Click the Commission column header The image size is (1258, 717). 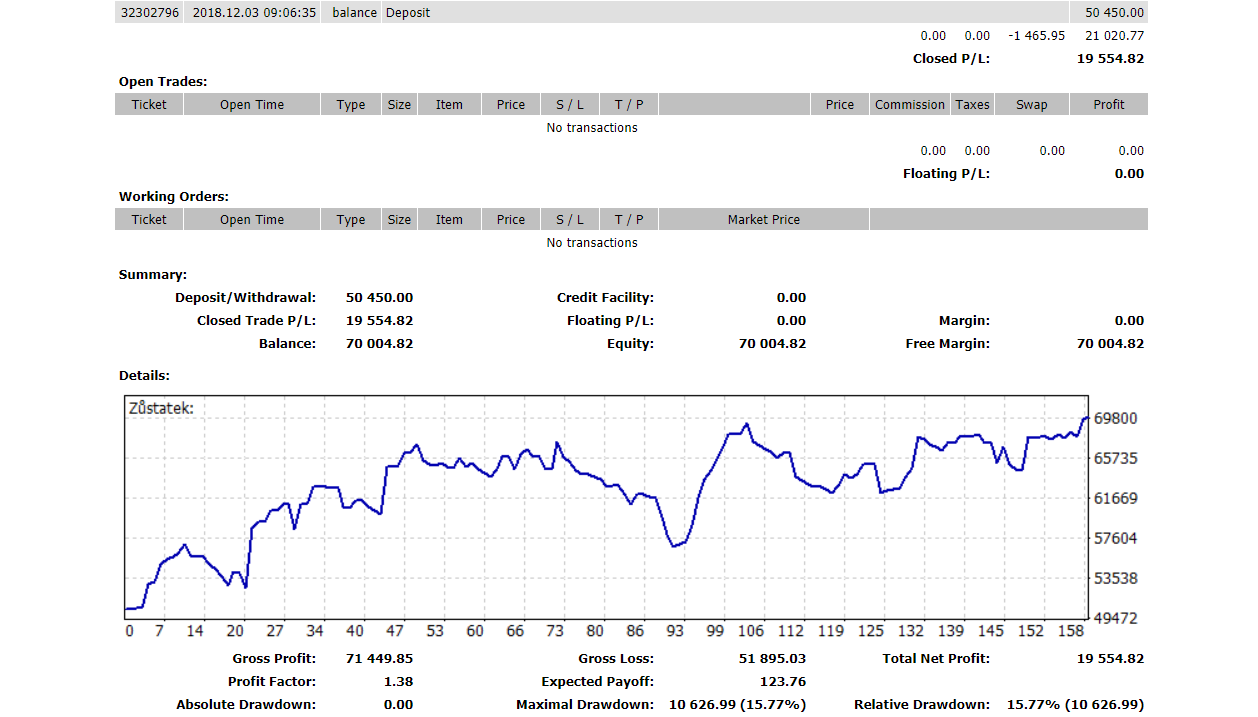click(x=910, y=104)
